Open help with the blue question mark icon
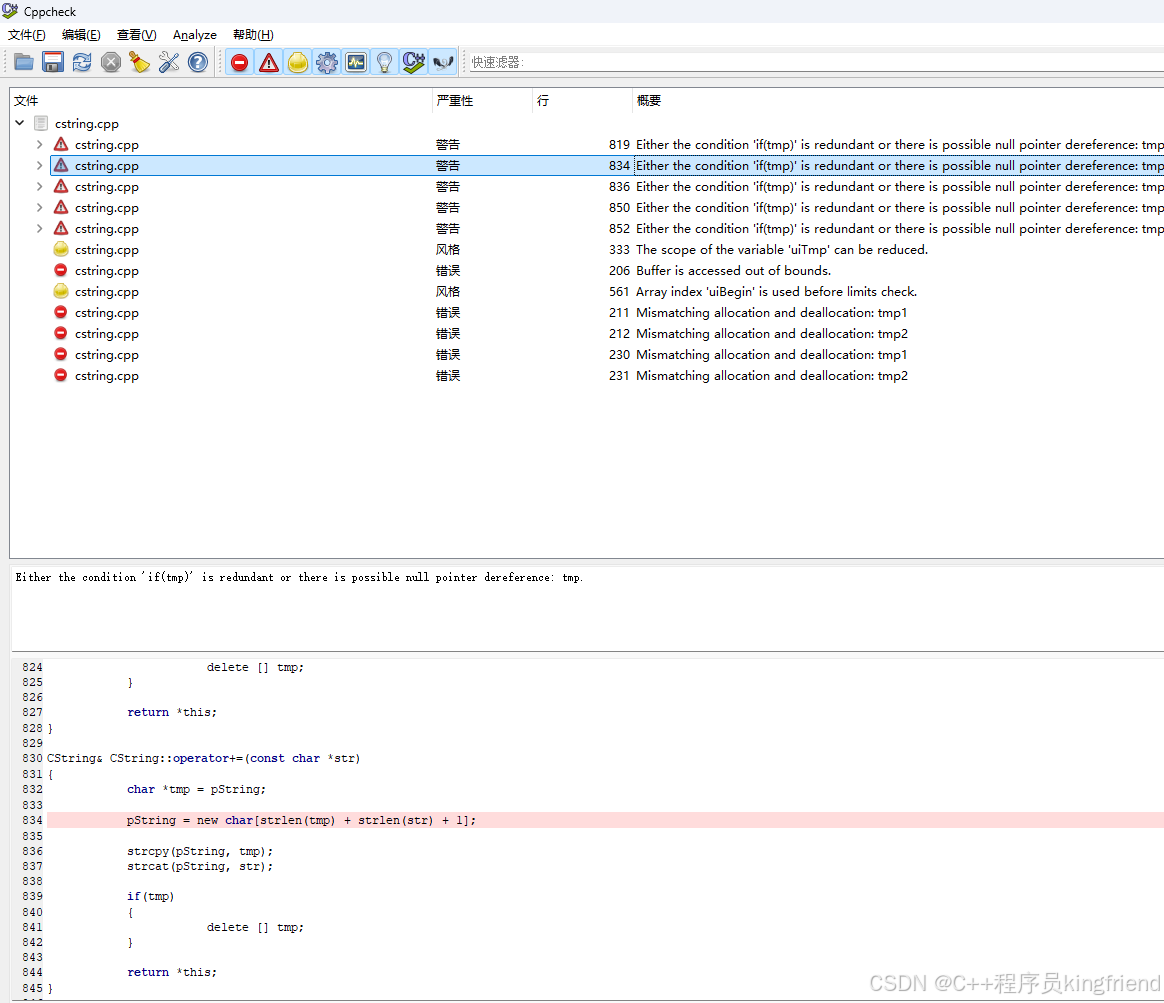Screen dimensions: 1164x1003 point(197,62)
